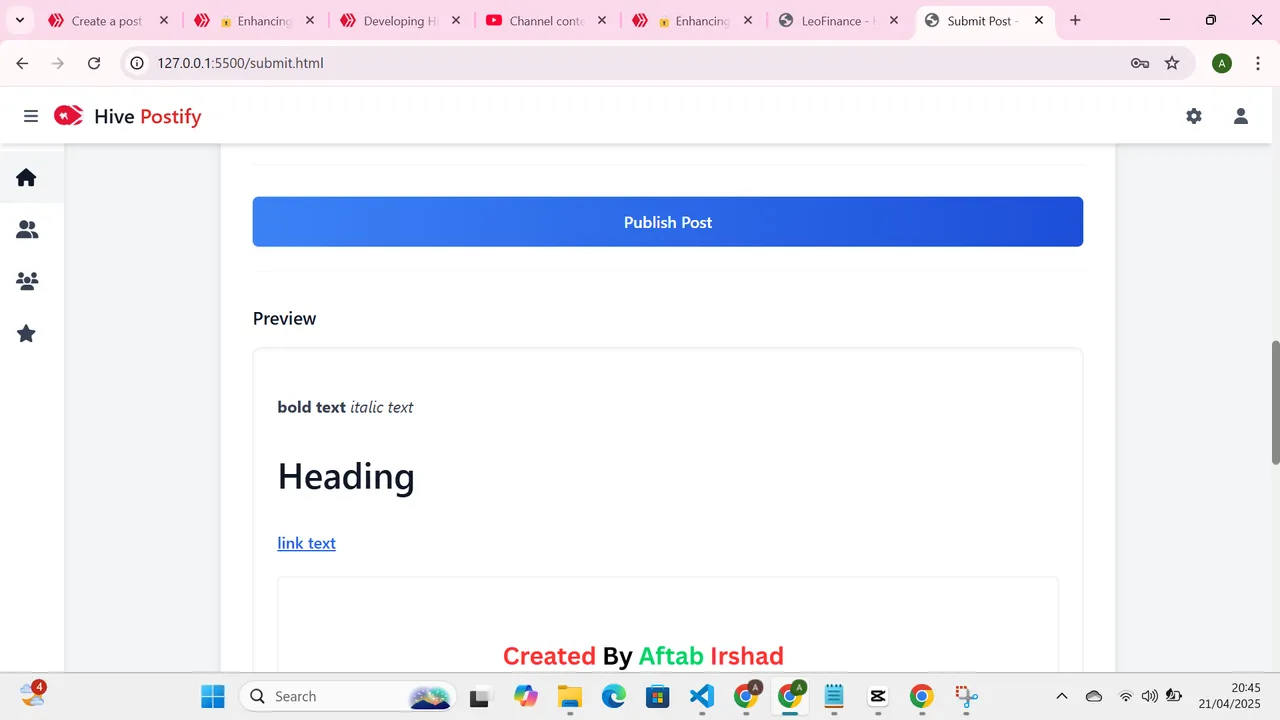Open settings via the gear icon
The image size is (1280, 720).
point(1194,116)
